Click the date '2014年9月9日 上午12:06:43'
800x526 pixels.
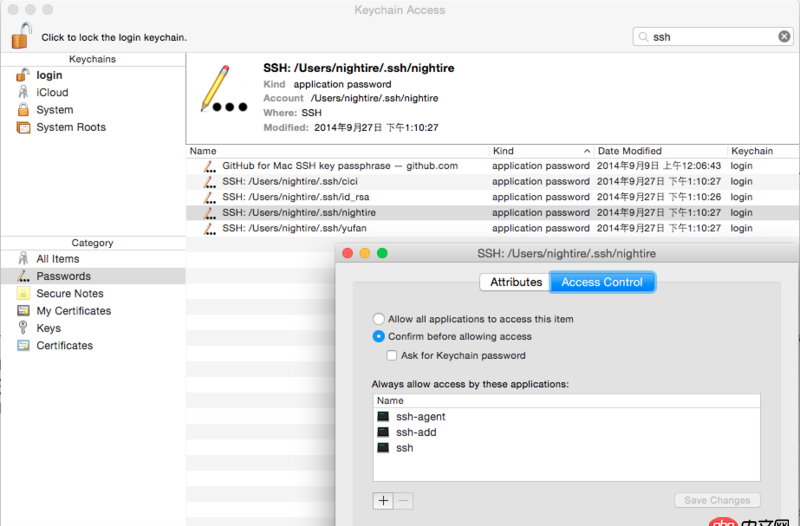tap(659, 166)
